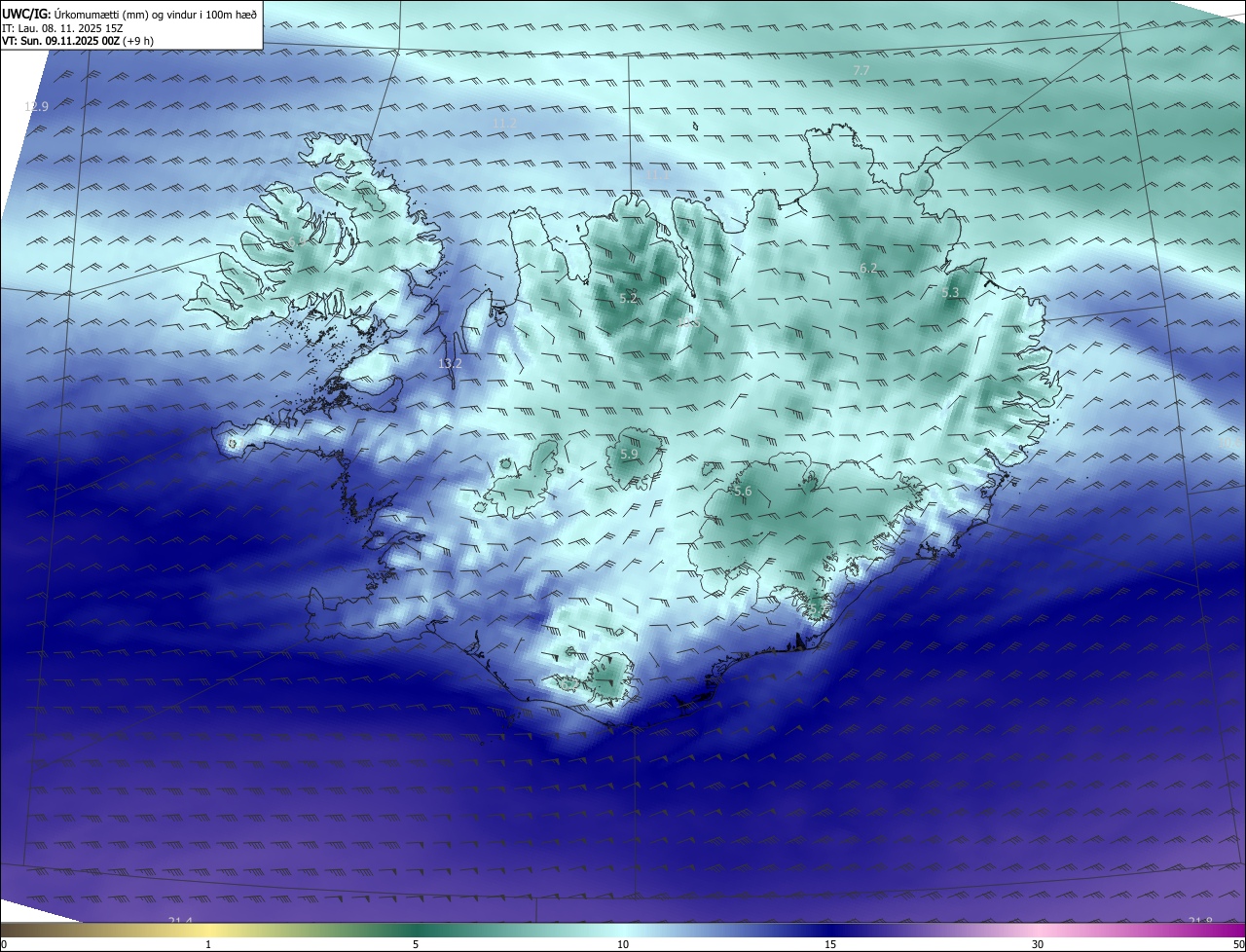Click the 12.9 value label

(x=36, y=106)
